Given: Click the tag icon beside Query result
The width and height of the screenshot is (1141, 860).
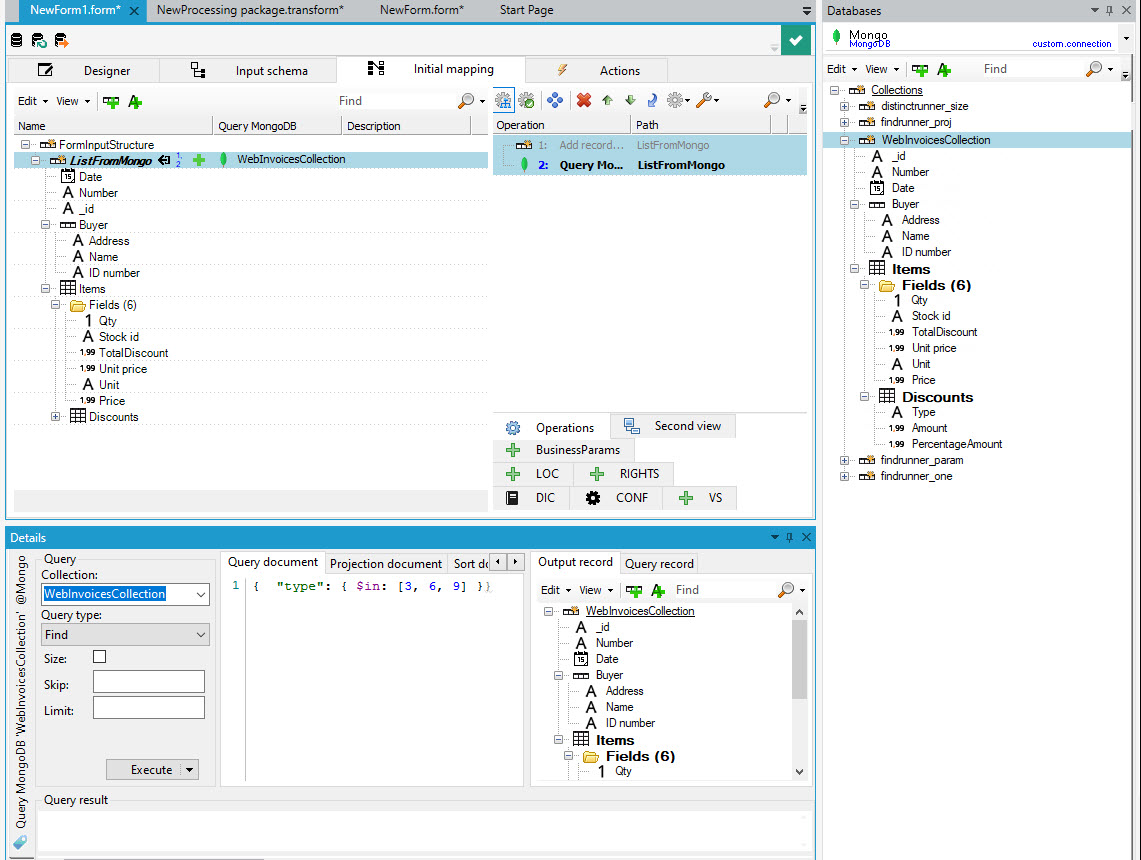Looking at the screenshot, I should point(20,842).
